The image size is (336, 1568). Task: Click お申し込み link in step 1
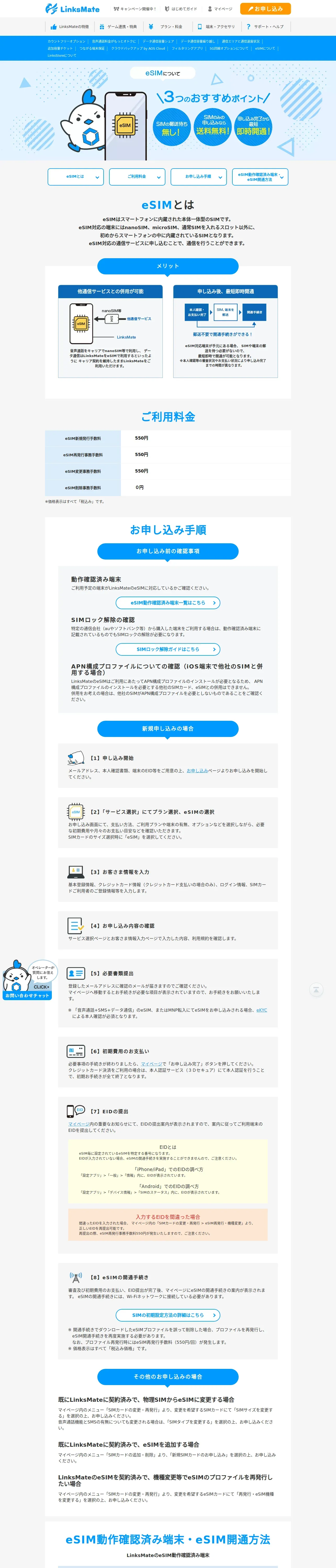pos(197,771)
